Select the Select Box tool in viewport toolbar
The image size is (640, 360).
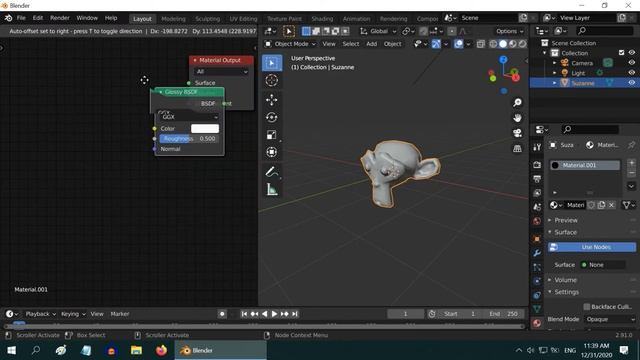[x=272, y=63]
